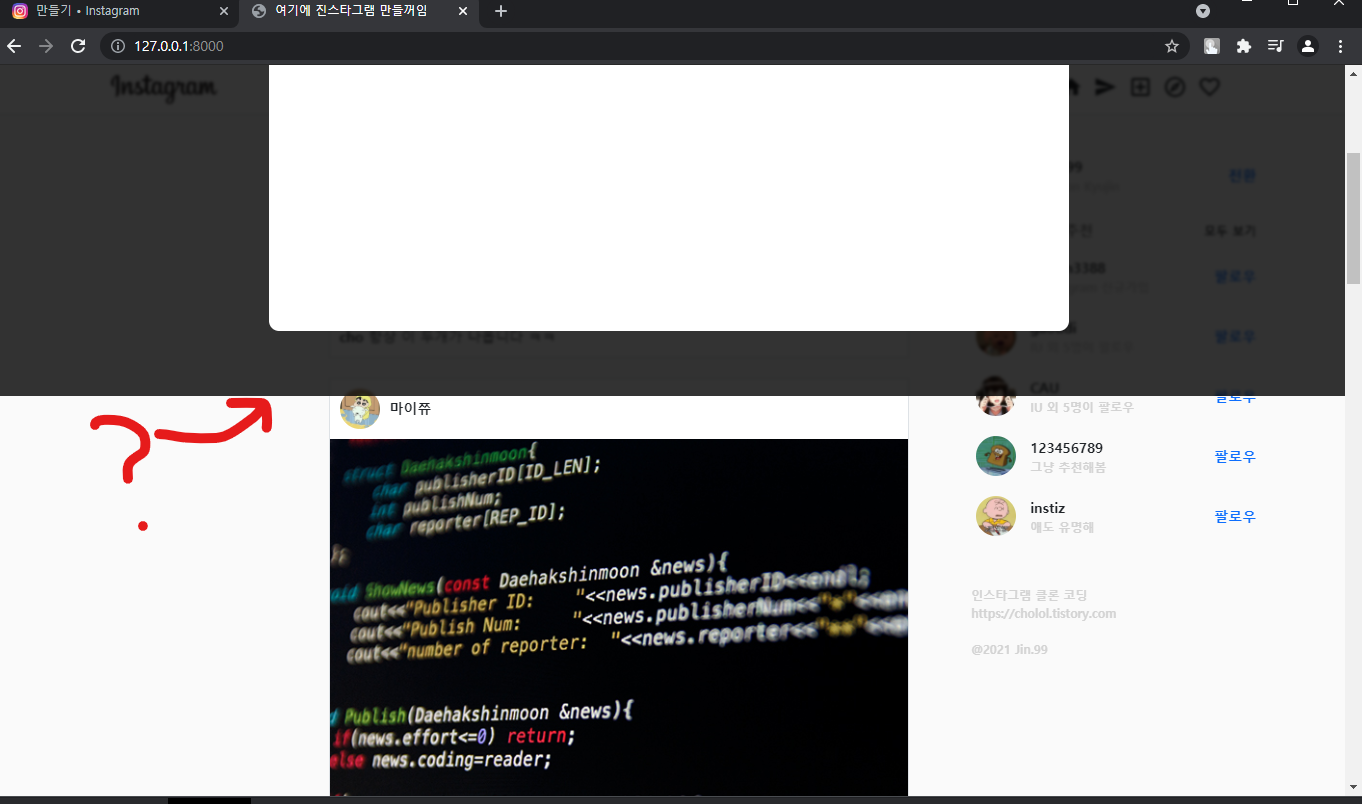Open the Extensions puzzle-piece menu
The image size is (1362, 804).
(1244, 46)
